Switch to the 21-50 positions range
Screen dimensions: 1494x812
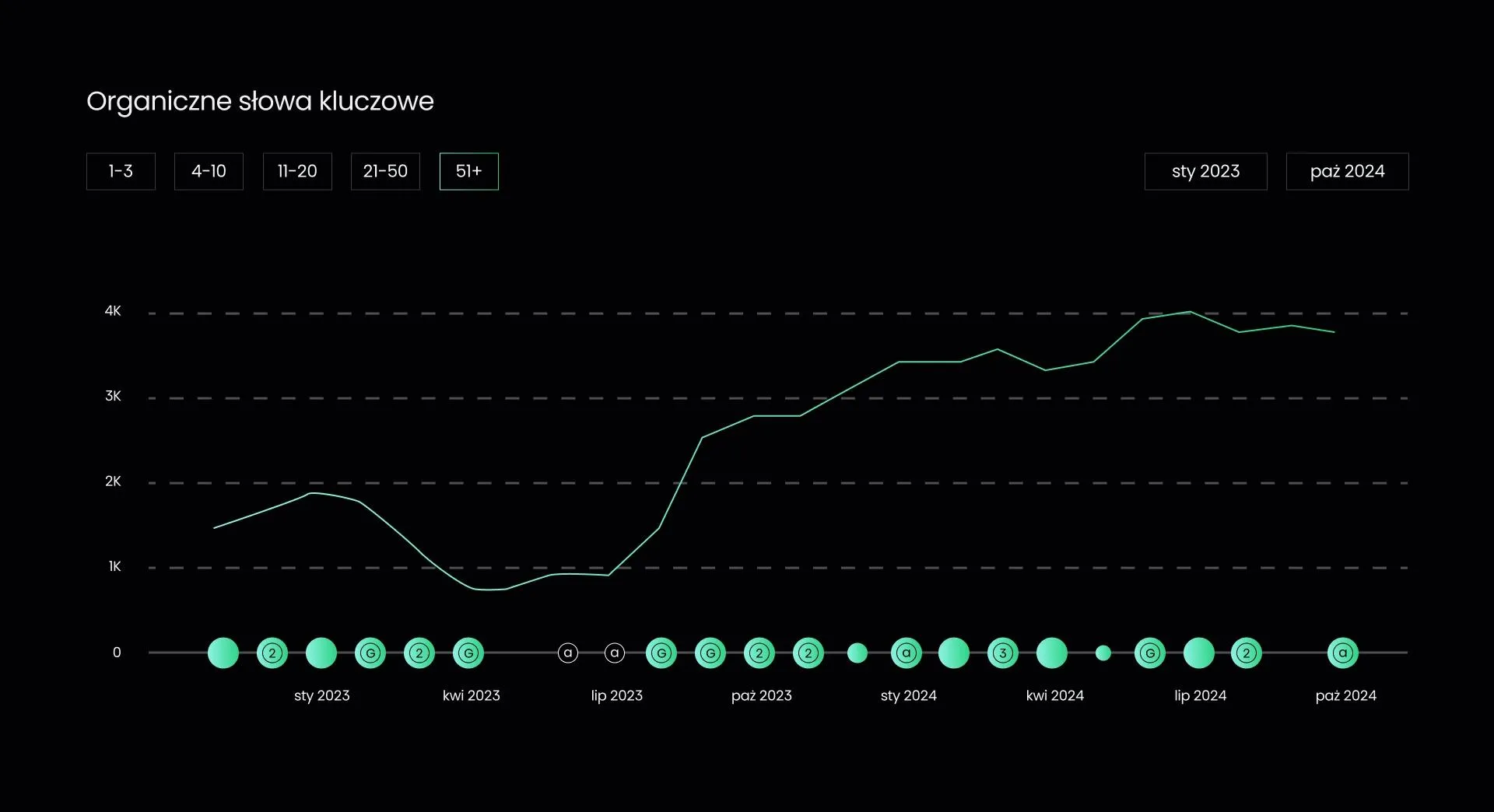click(385, 171)
